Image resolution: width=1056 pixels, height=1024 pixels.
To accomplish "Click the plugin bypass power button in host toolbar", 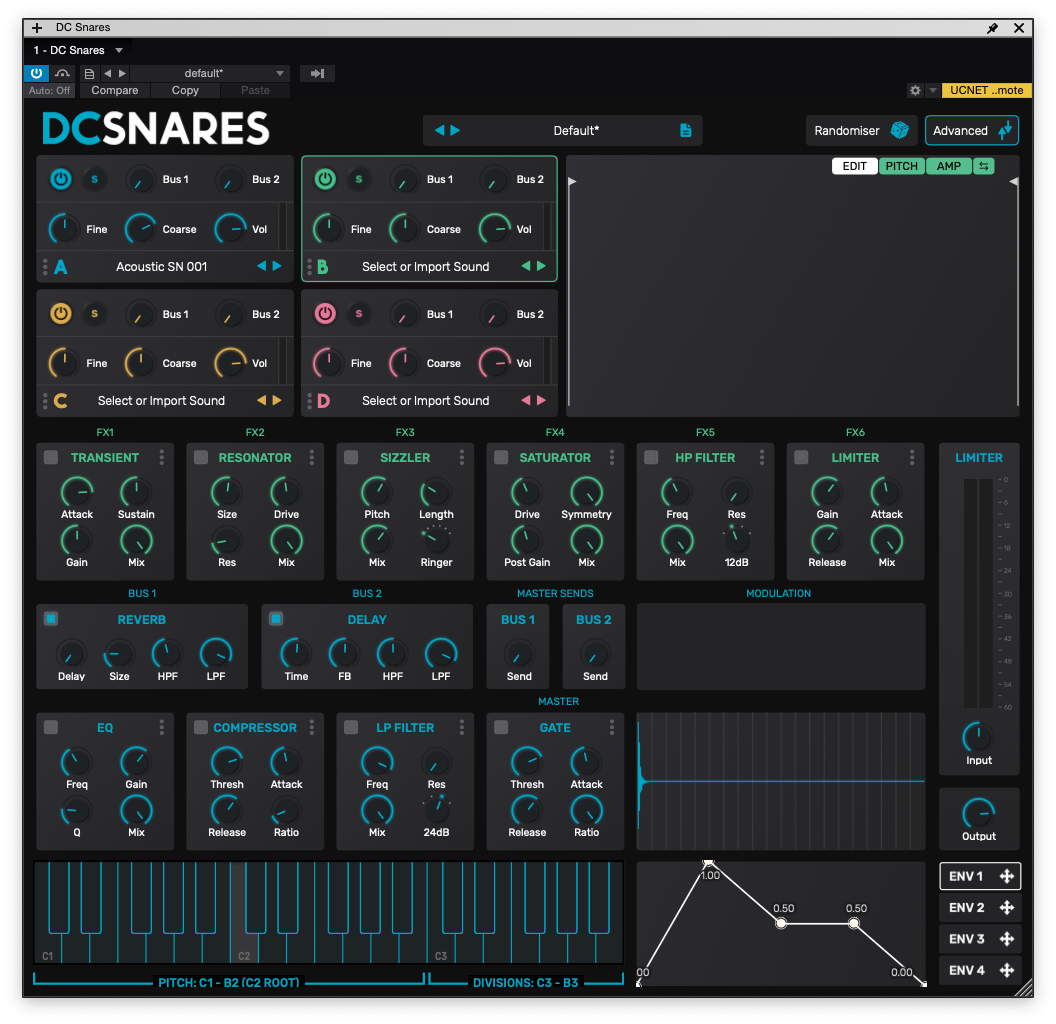I will [x=36, y=73].
